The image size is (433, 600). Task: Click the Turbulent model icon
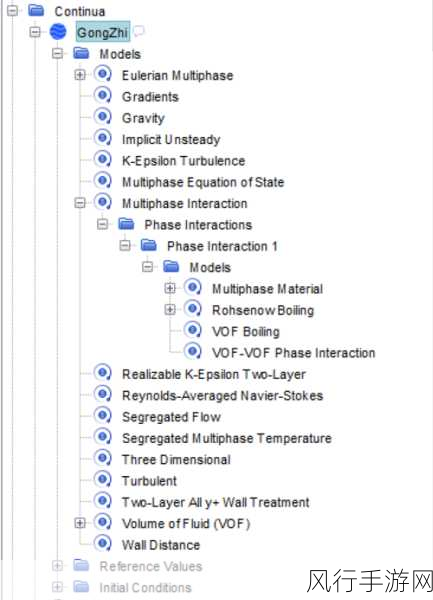(x=103, y=479)
